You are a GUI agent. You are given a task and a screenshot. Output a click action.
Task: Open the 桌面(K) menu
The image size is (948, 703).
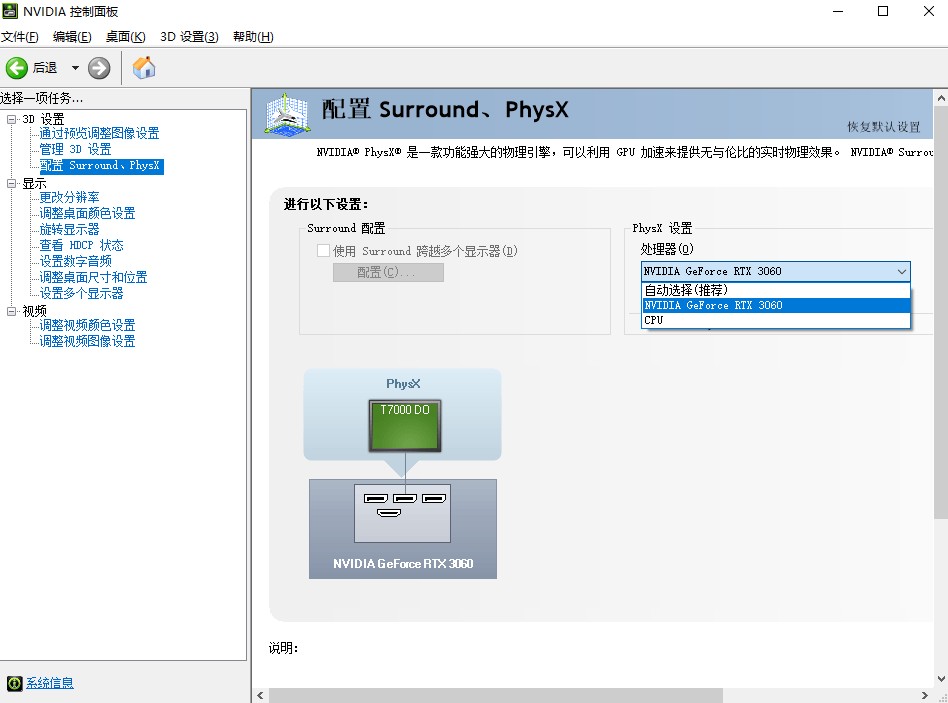point(125,37)
